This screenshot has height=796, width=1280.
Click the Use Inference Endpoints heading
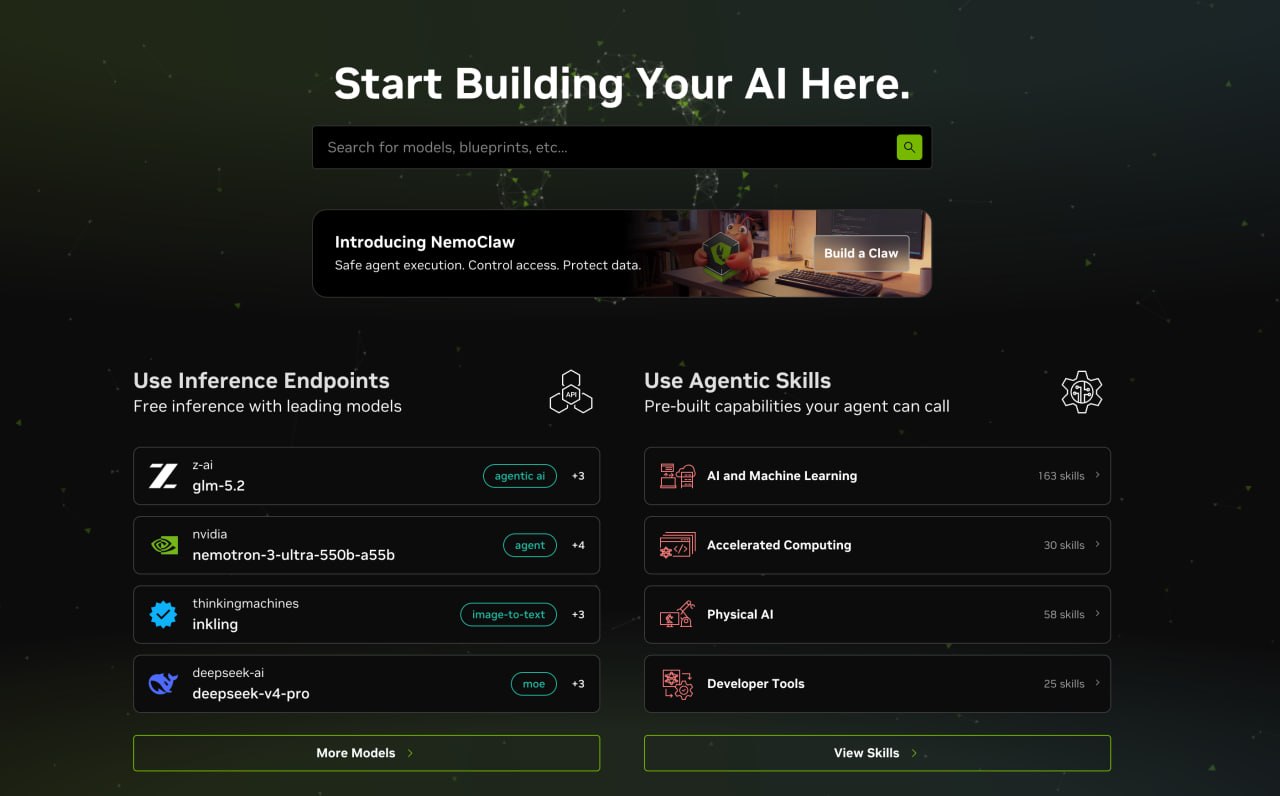(x=261, y=381)
